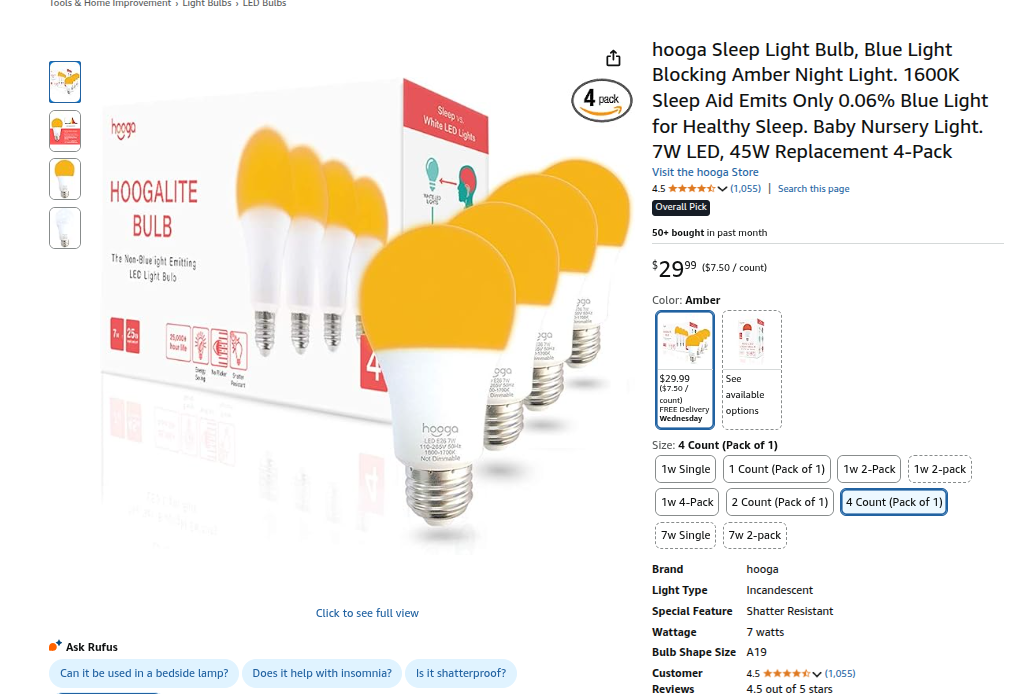
Task: Choose the 'See available options' color swatch
Action: (751, 370)
